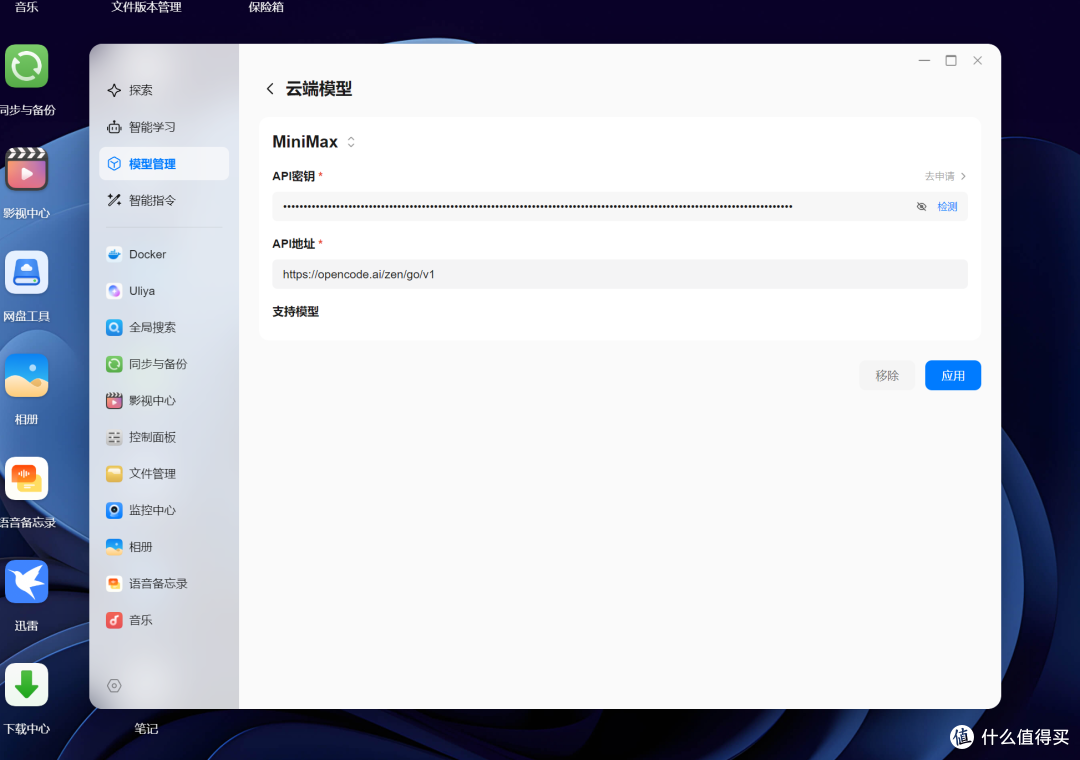Open the settings gear at the sidebar bottom
This screenshot has width=1080, height=760.
pos(114,686)
